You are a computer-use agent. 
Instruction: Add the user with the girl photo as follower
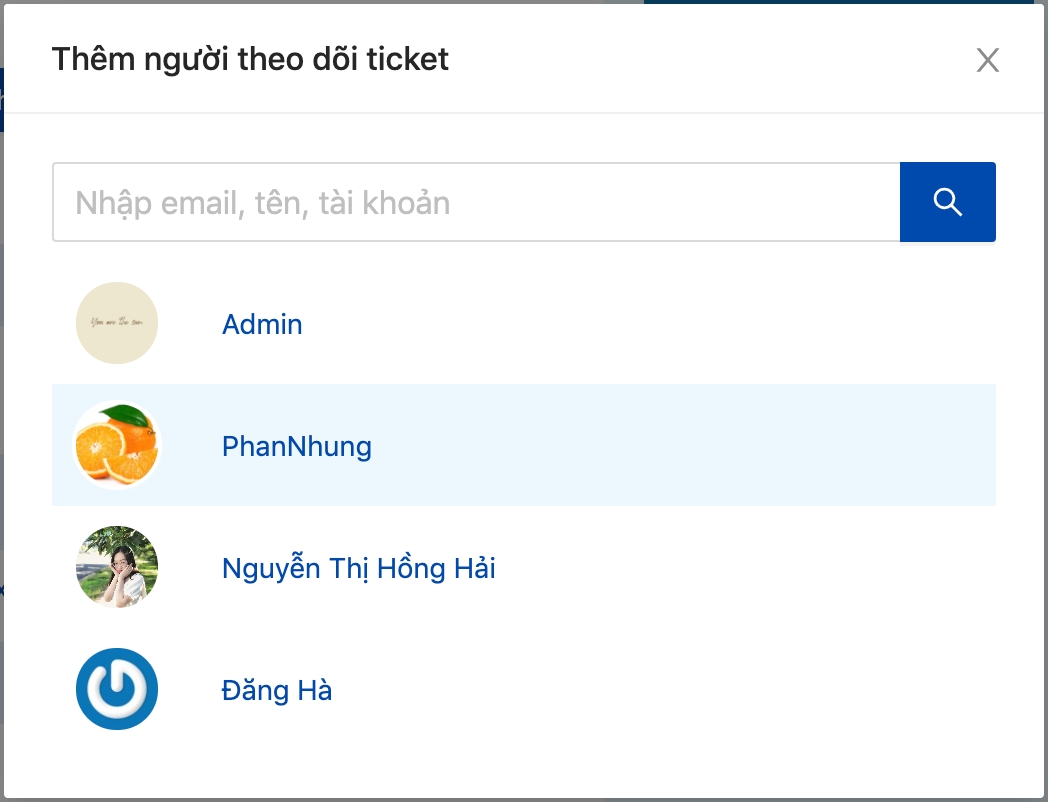358,569
